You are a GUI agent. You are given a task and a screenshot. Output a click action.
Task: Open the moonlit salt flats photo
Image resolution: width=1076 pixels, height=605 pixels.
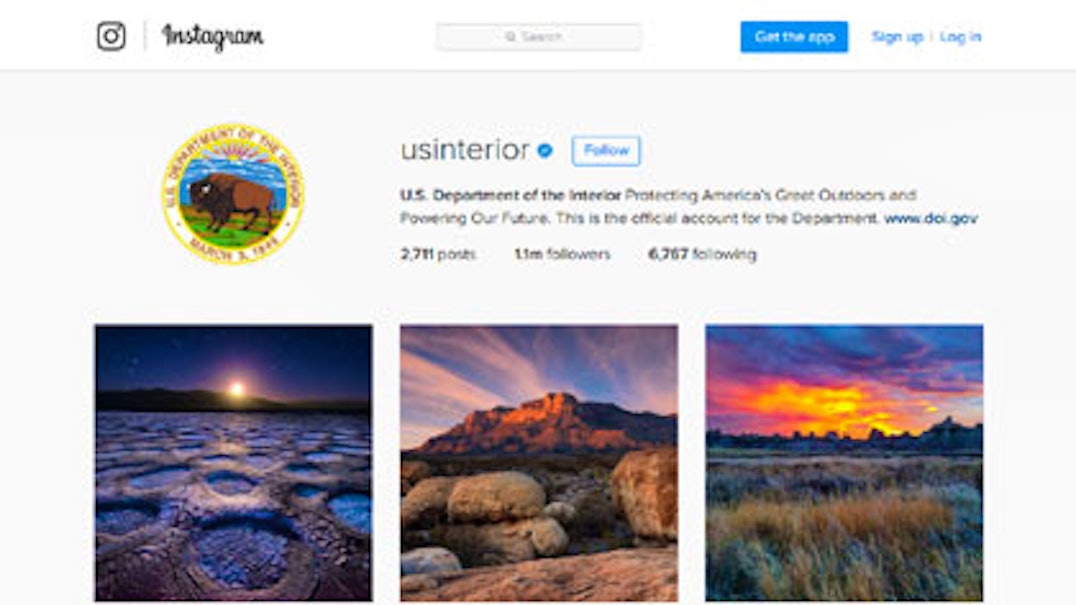click(x=234, y=463)
